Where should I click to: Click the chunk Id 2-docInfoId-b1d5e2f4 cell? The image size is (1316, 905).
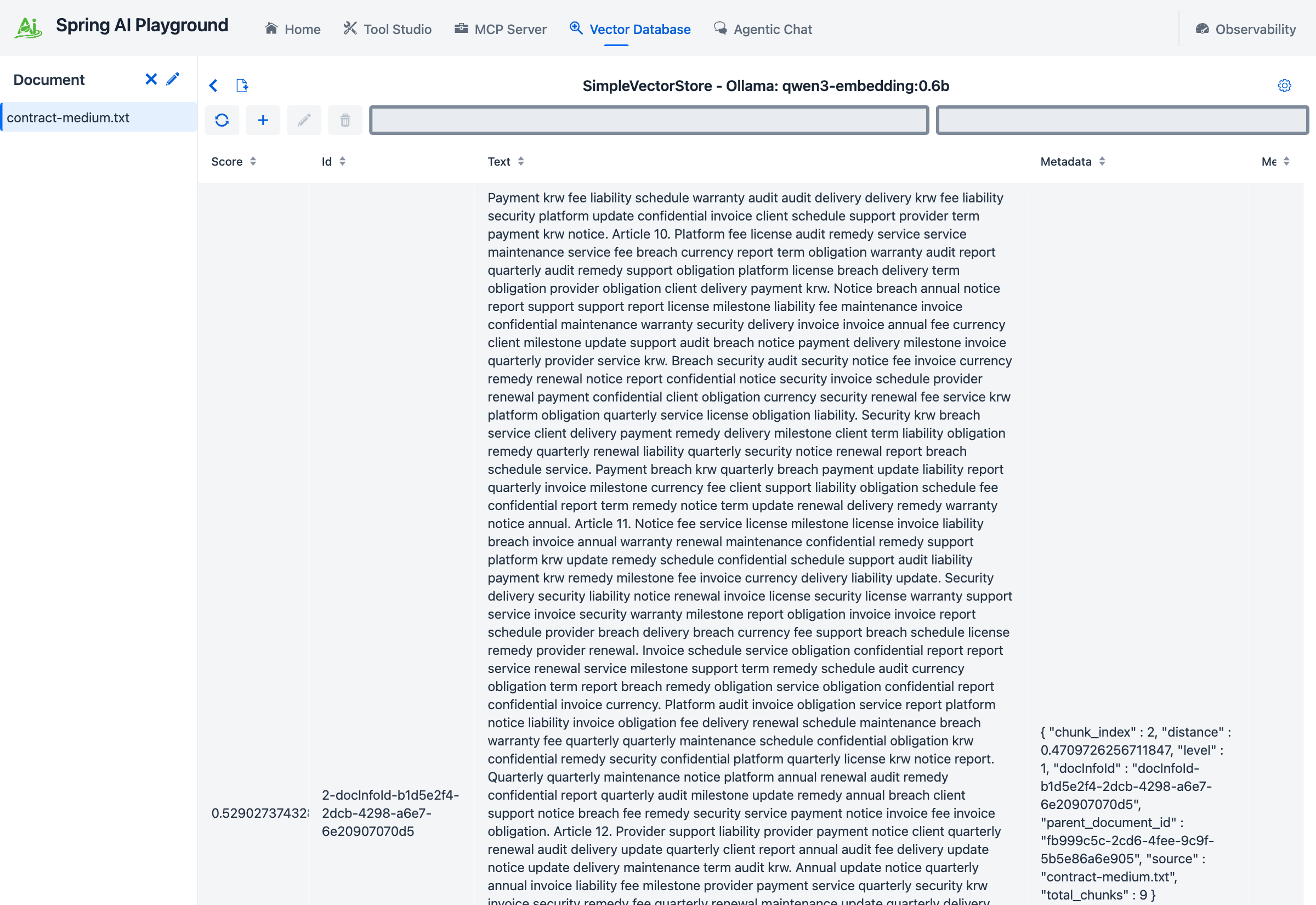click(390, 813)
